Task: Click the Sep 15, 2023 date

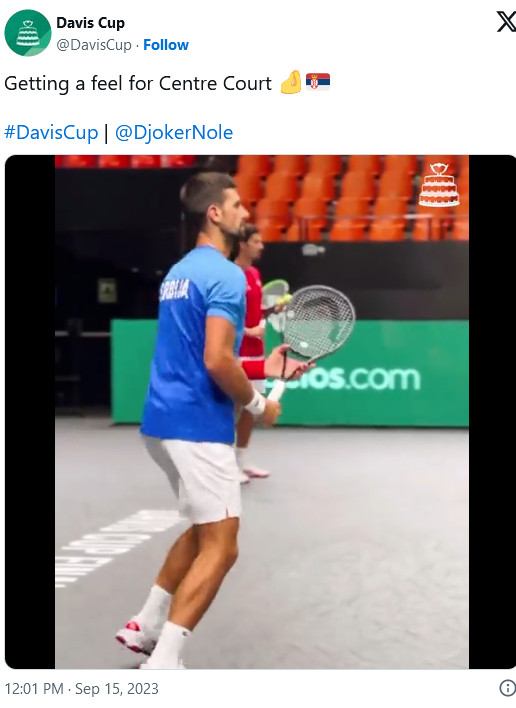Action: pos(116,689)
